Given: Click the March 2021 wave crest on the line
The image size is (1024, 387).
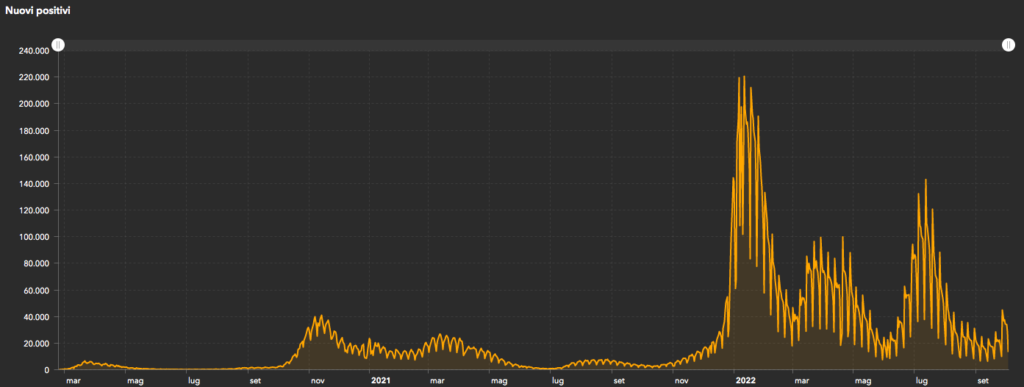Looking at the screenshot, I should pyautogui.click(x=440, y=335).
